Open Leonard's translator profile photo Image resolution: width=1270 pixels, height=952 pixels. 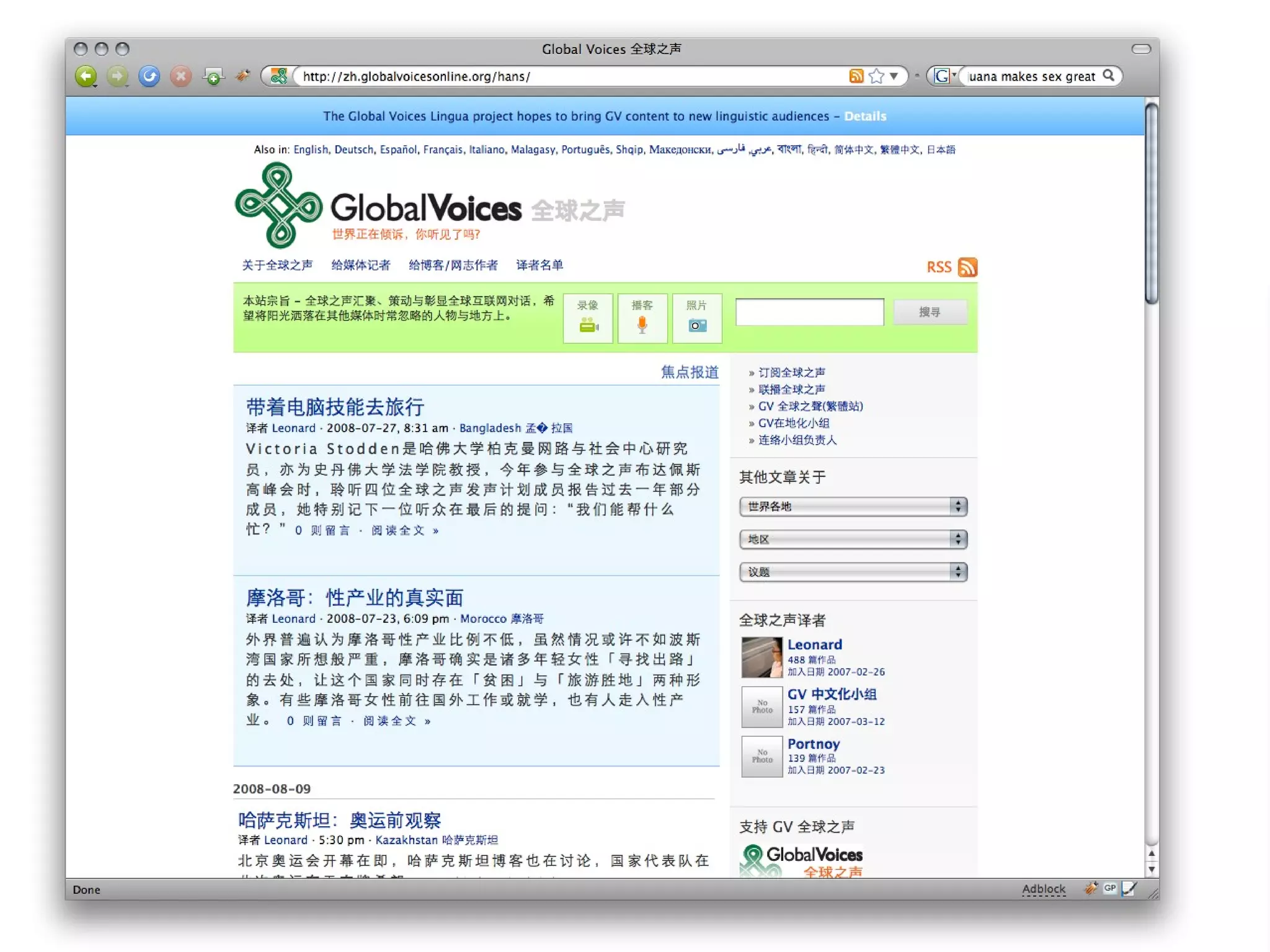pyautogui.click(x=762, y=657)
